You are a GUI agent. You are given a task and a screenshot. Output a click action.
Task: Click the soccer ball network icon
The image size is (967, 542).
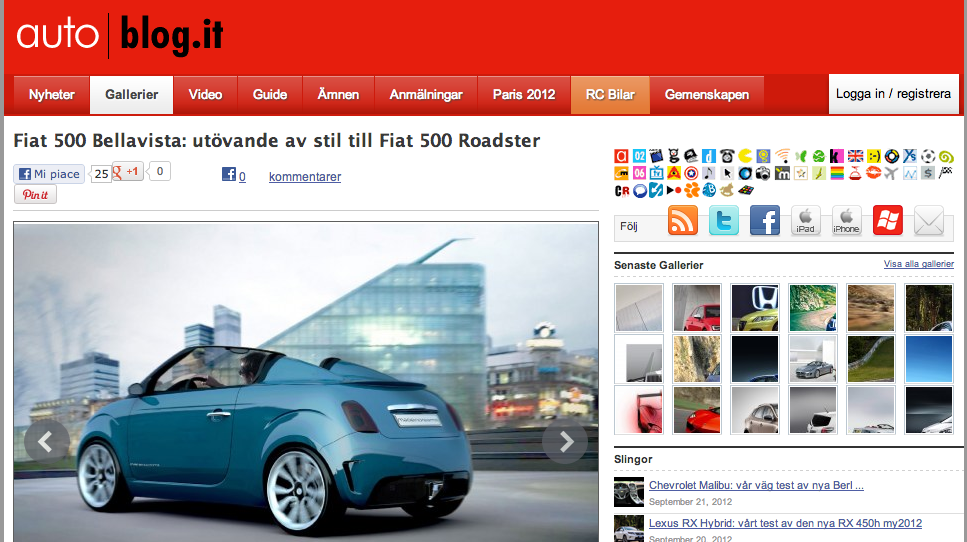tap(928, 156)
